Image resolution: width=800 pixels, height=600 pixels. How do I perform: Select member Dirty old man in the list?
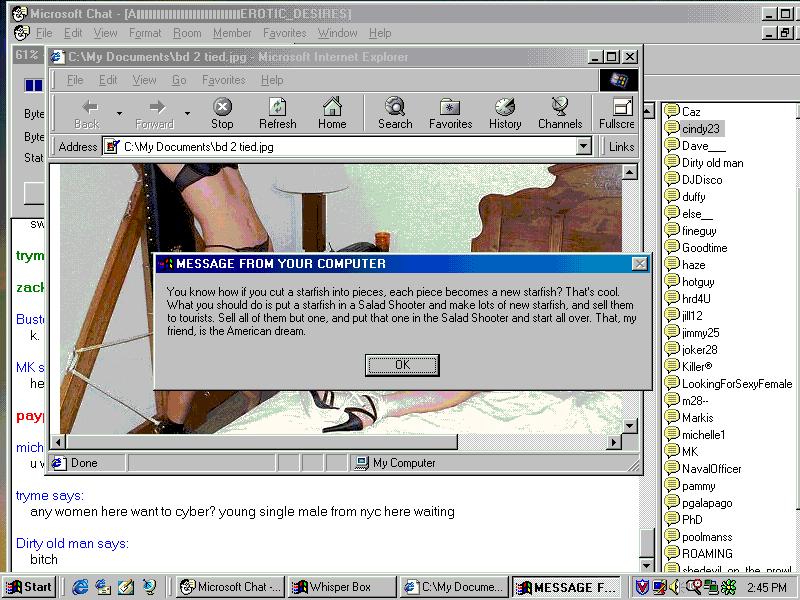(712, 163)
